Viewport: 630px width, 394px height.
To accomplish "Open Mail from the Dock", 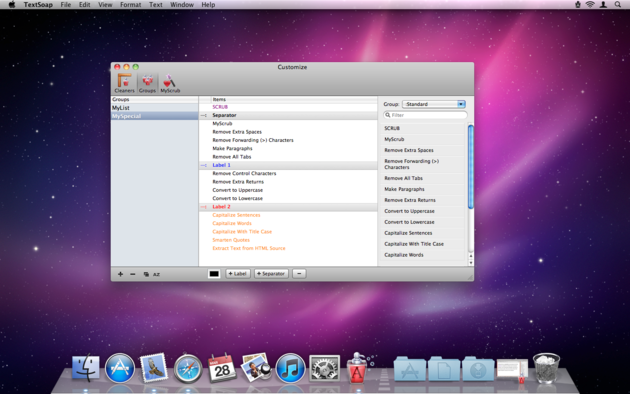I will point(154,367).
